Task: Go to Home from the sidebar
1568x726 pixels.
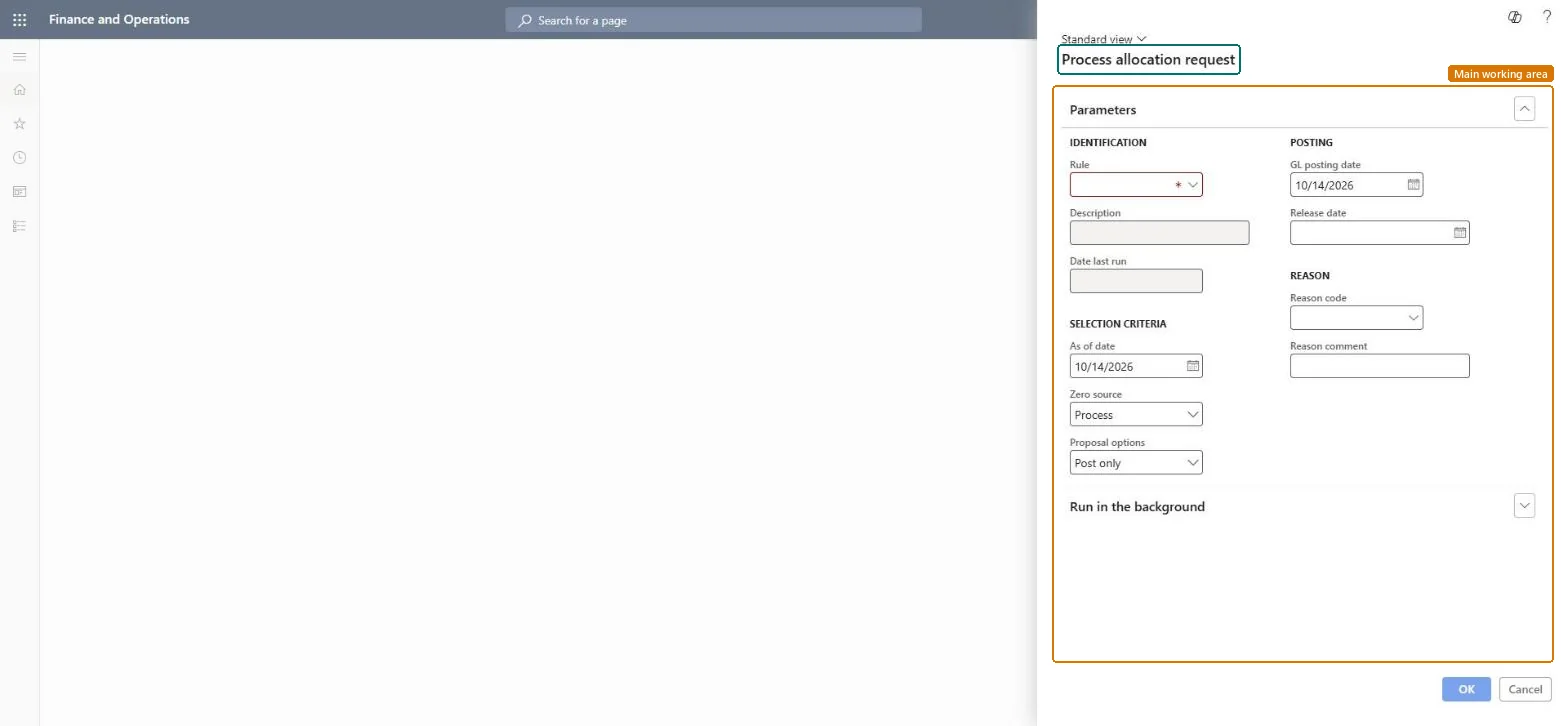Action: tap(19, 90)
